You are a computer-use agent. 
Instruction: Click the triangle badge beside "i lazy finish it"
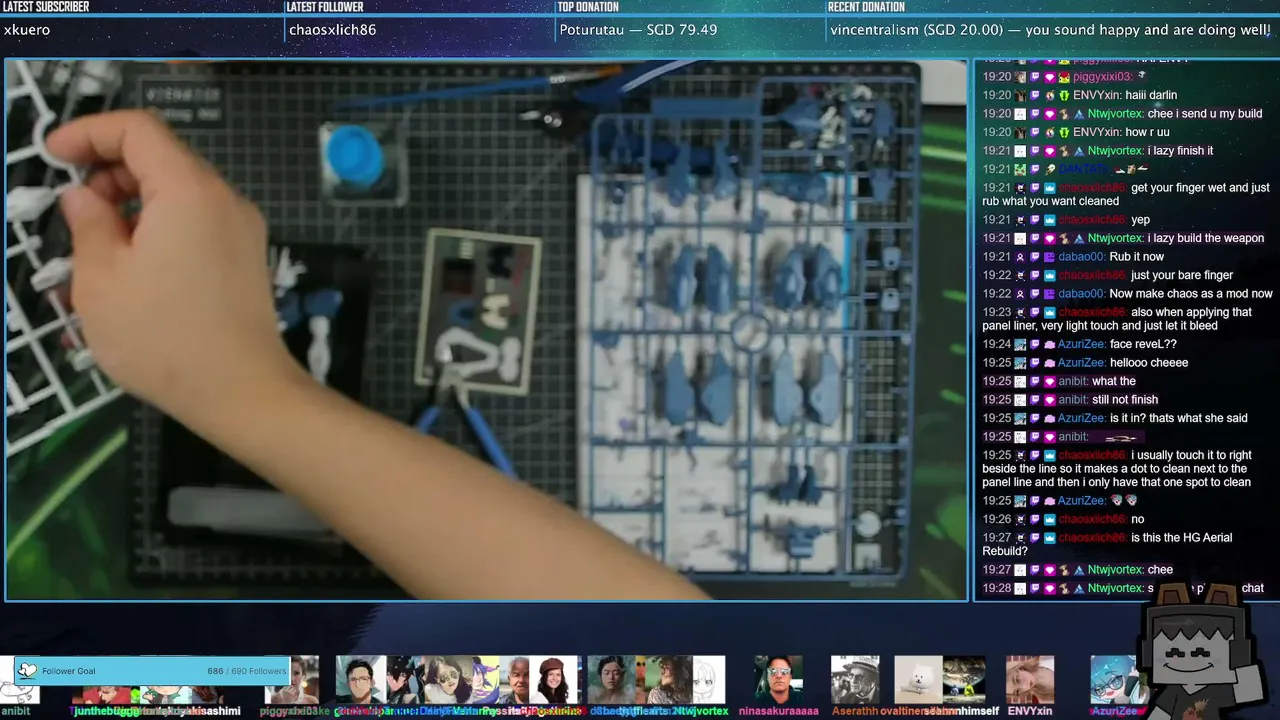(x=1080, y=151)
